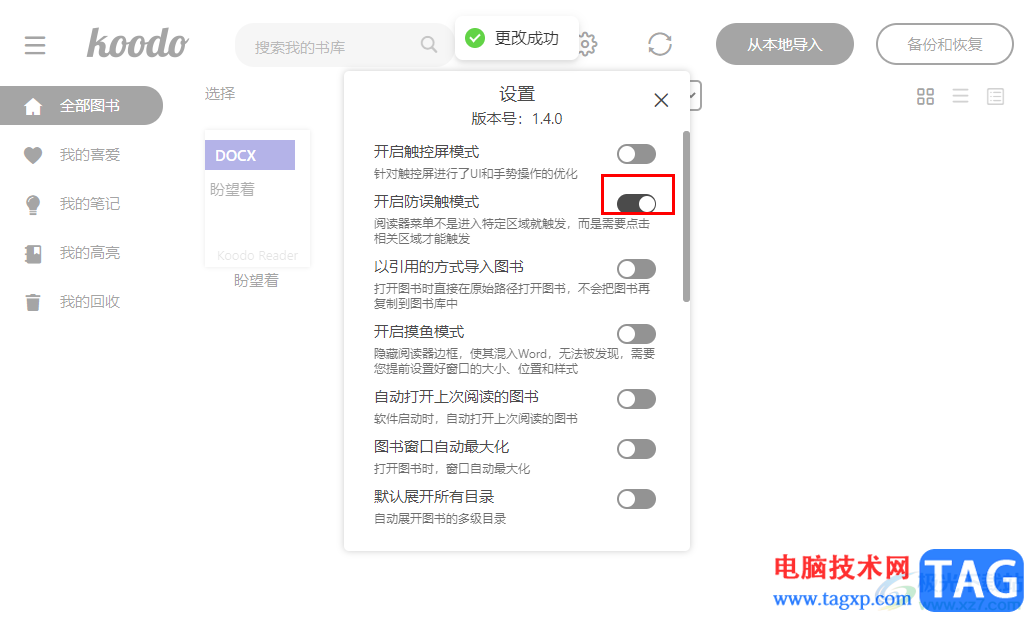Click description 打开图书时，窗口自动最大化
Screen dimensions: 1034x621
(x=452, y=469)
